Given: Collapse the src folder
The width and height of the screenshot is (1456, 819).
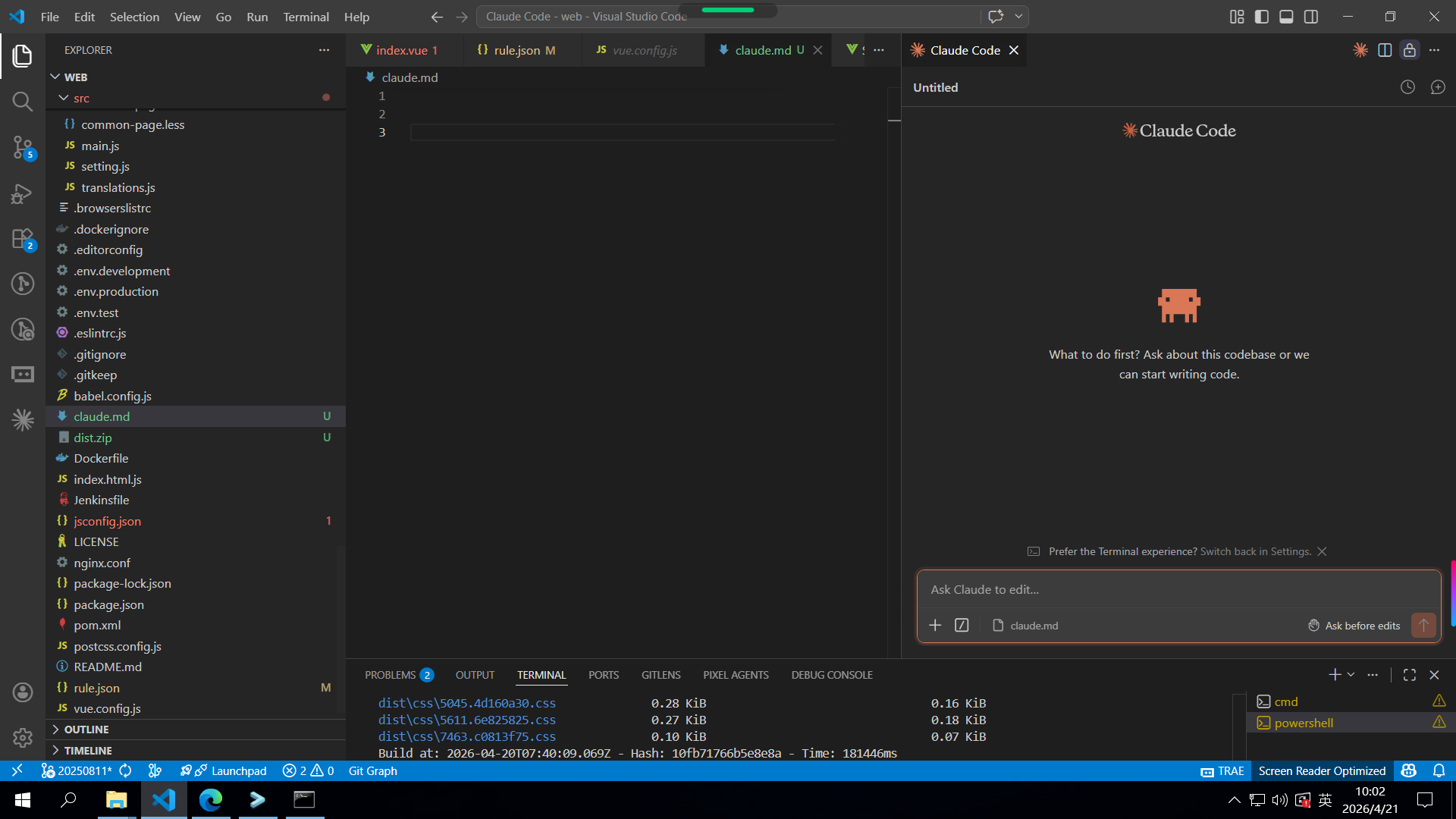Looking at the screenshot, I should tap(64, 98).
